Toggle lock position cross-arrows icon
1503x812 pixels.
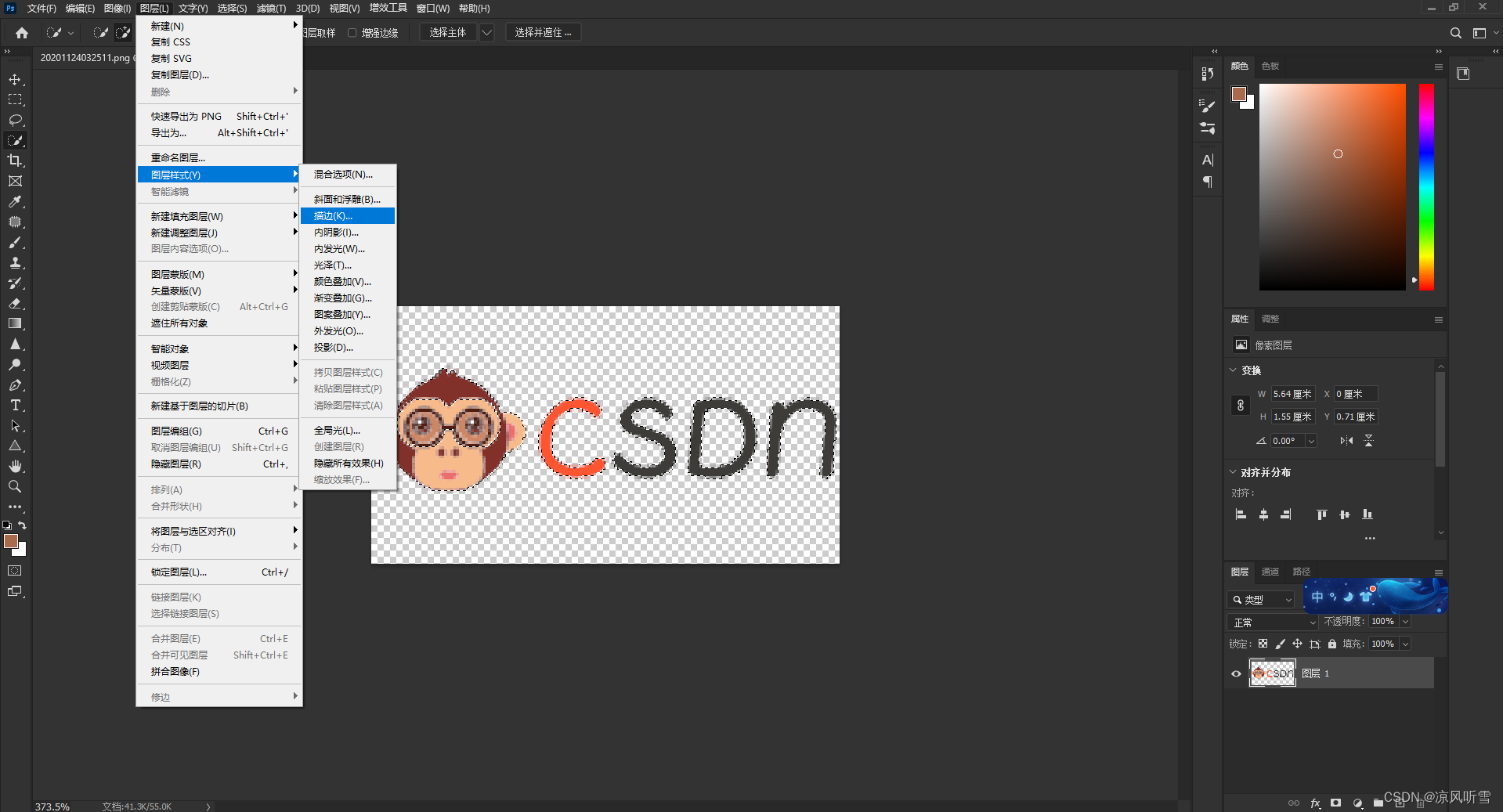[1297, 644]
